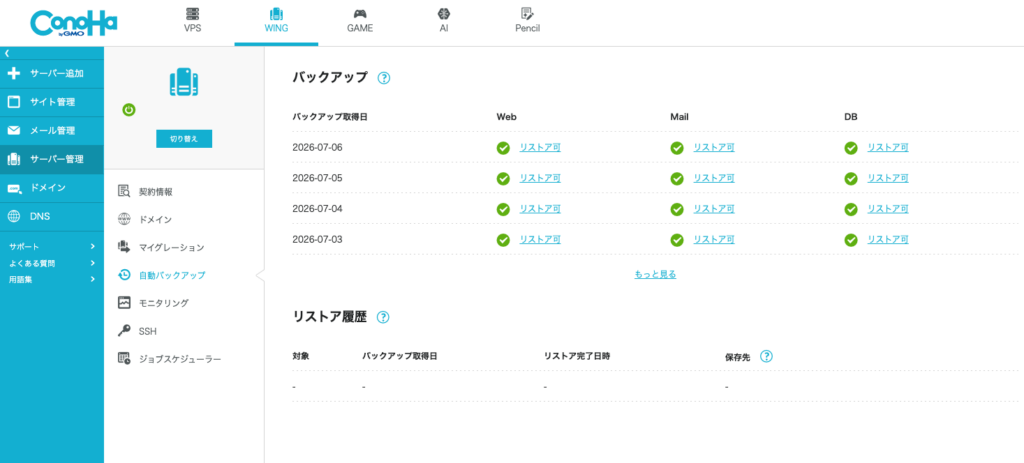The height and width of the screenshot is (463, 1024).
Task: Click the Mail check icon for 2026-07-05
Action: 677,178
